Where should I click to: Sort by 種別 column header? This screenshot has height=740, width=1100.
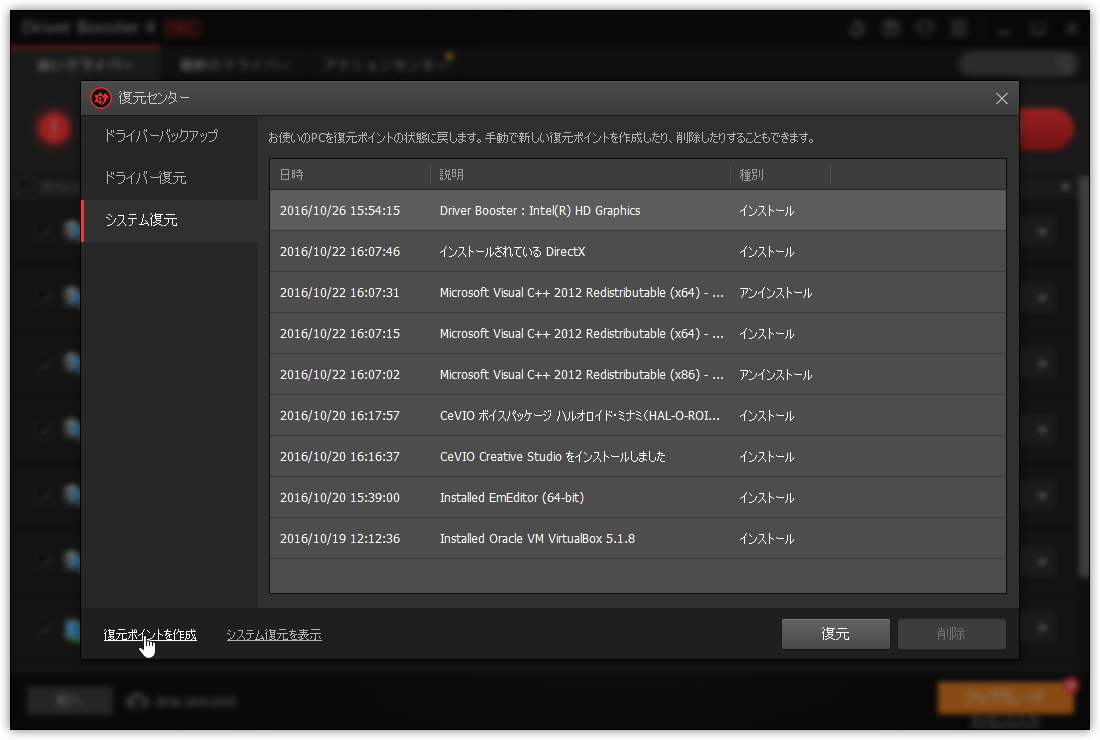click(x=780, y=175)
